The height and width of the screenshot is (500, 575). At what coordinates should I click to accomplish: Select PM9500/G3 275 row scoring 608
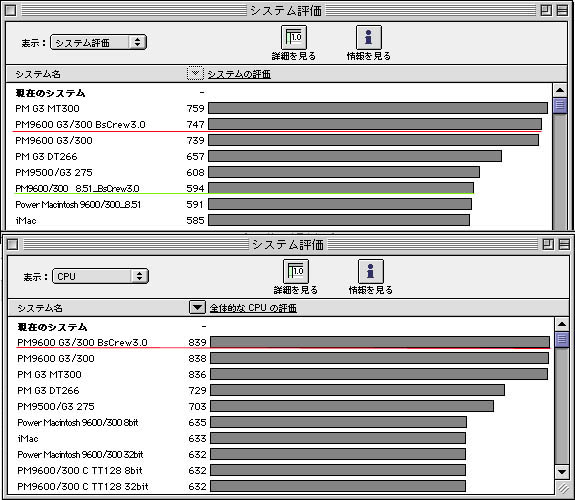(x=279, y=172)
